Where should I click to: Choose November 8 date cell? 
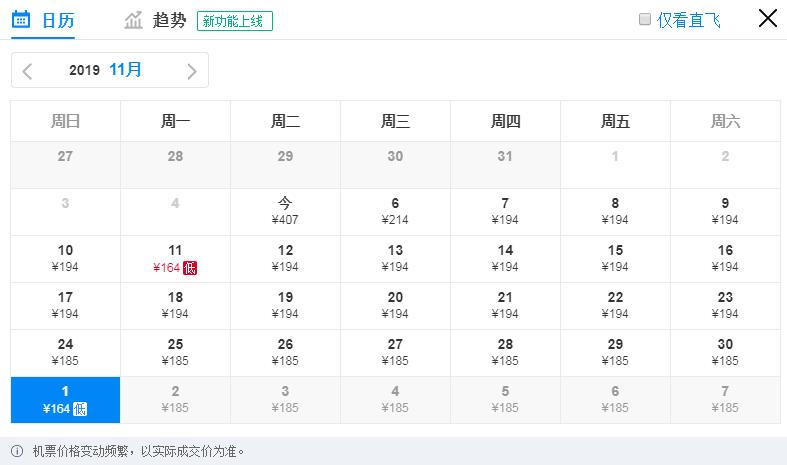615,212
